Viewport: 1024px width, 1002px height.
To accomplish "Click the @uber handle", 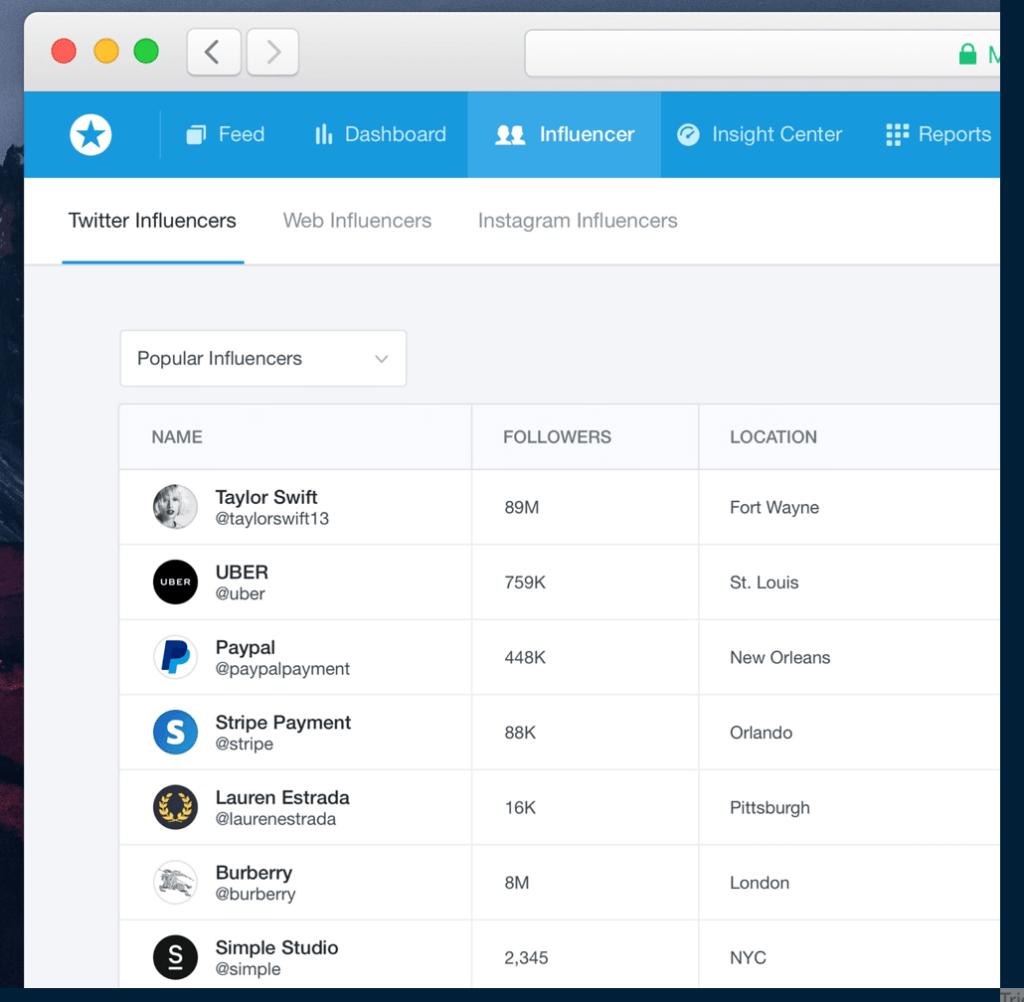I will tap(240, 594).
